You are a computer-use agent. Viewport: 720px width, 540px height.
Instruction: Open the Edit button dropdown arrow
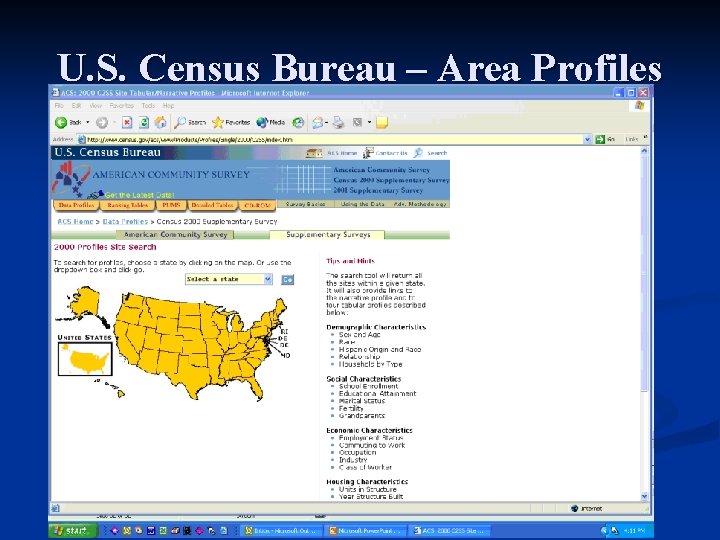(369, 122)
